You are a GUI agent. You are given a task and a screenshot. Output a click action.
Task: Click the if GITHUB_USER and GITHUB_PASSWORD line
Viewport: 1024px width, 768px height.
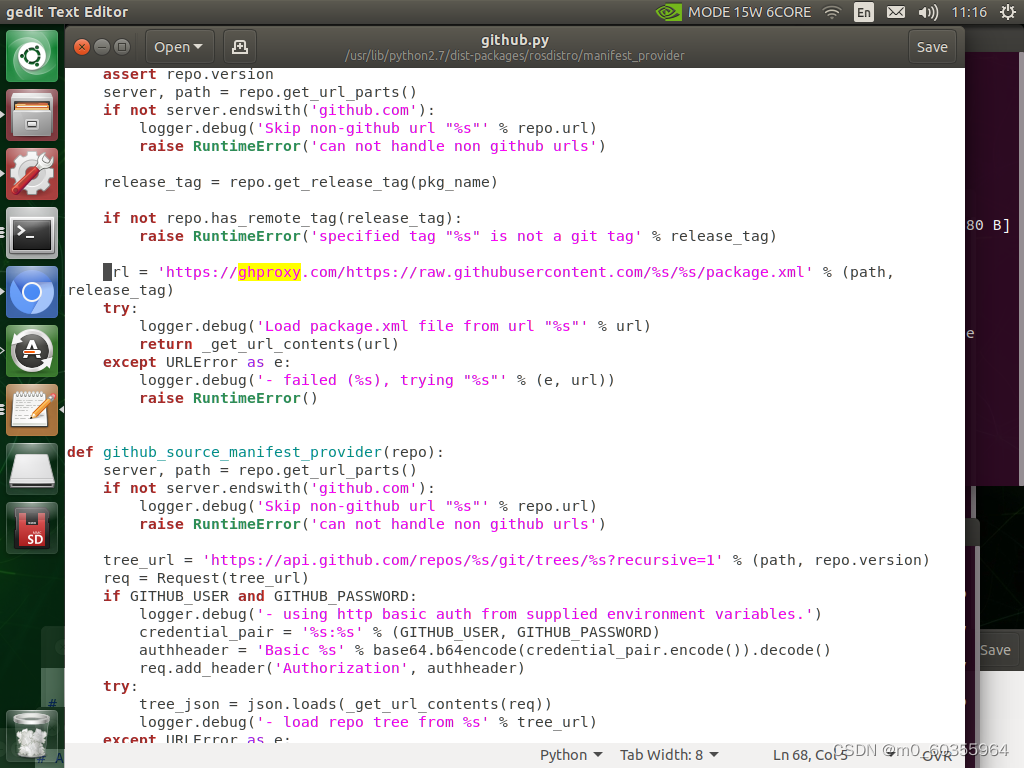260,596
